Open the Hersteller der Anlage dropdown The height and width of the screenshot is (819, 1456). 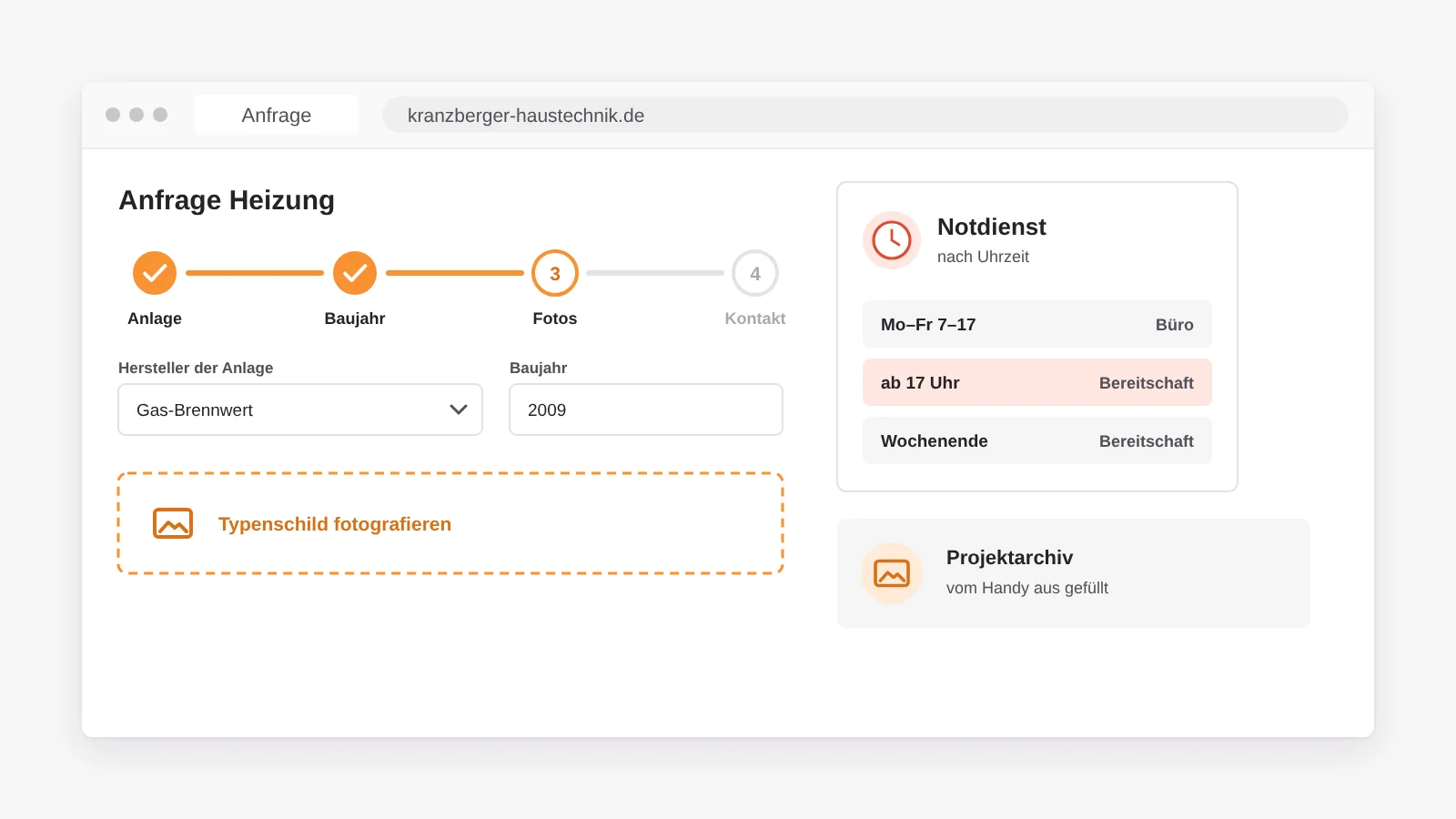[300, 409]
